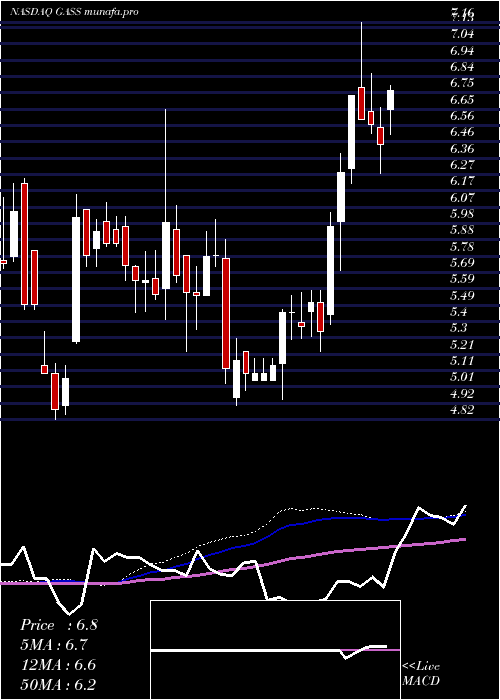Click the 5.69 price axis label
500x700 pixels.
(x=462, y=262)
